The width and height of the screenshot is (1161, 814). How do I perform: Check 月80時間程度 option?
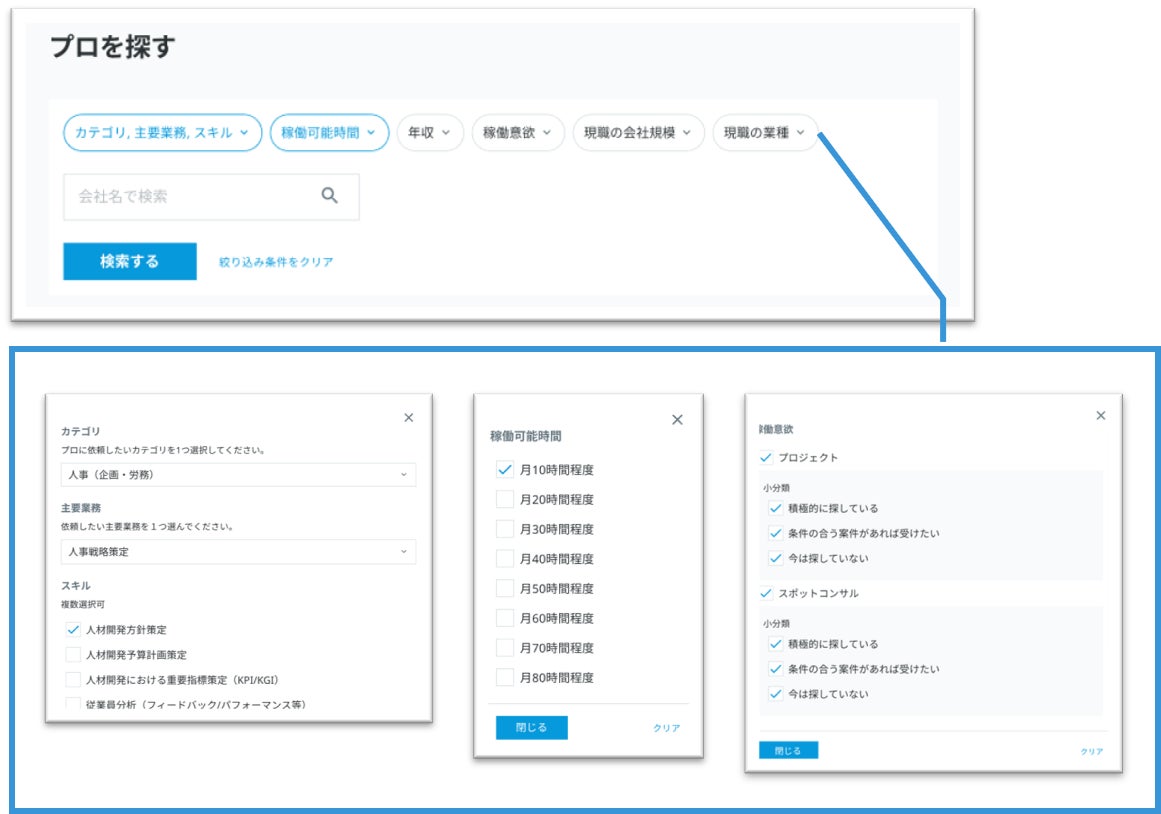coord(504,677)
